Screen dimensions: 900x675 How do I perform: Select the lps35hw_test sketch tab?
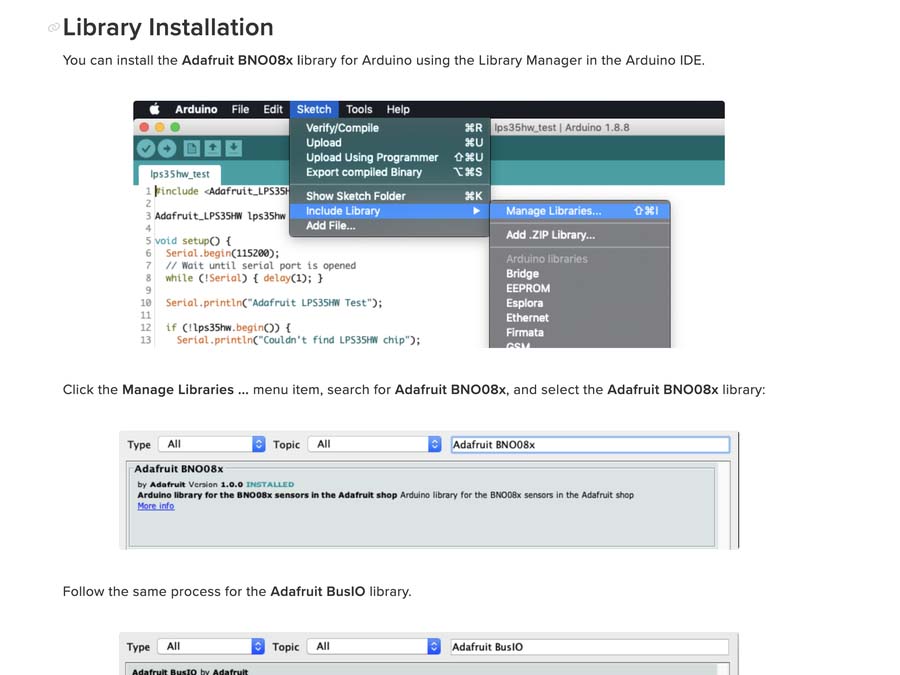180,174
